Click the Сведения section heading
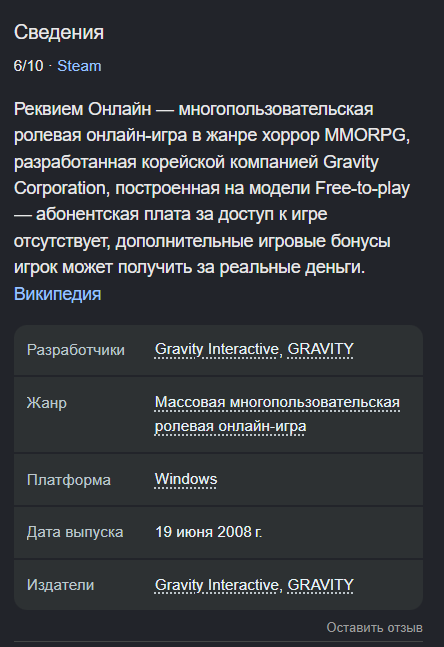The width and height of the screenshot is (444, 647). (x=59, y=32)
